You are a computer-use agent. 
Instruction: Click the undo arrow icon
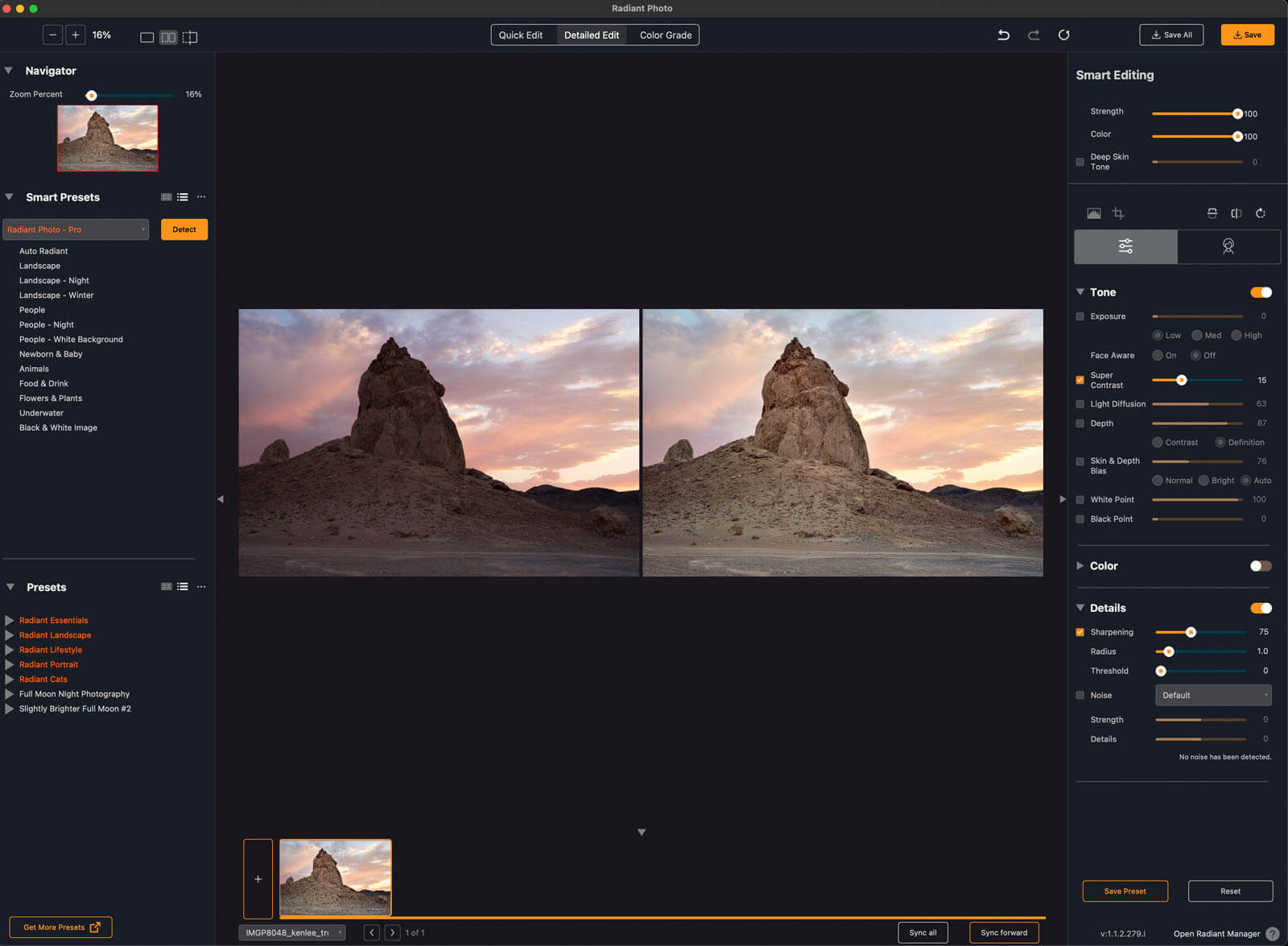pos(1003,35)
